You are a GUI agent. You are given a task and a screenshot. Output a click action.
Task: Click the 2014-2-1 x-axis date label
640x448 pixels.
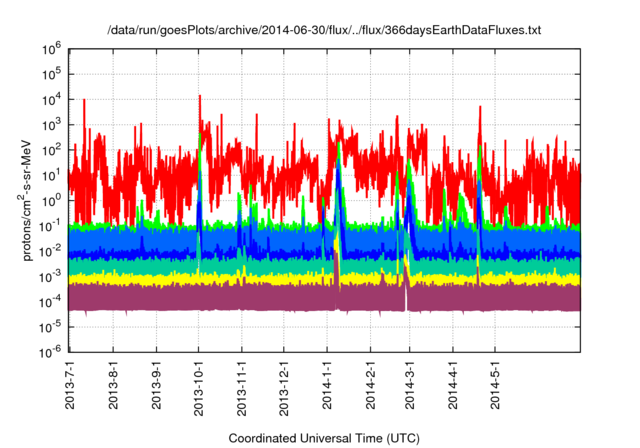tap(370, 385)
